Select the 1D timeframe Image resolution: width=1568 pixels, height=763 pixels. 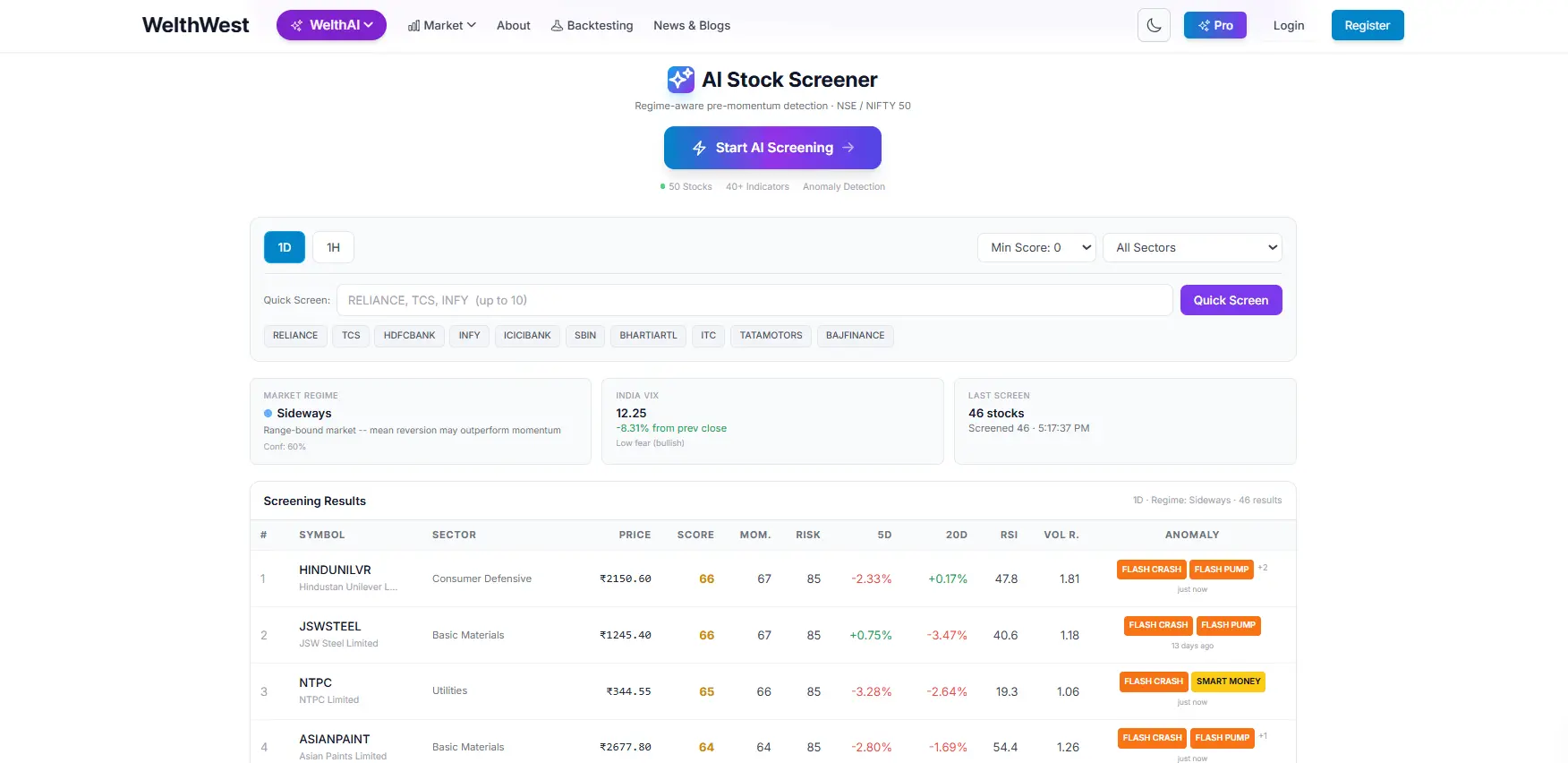285,247
